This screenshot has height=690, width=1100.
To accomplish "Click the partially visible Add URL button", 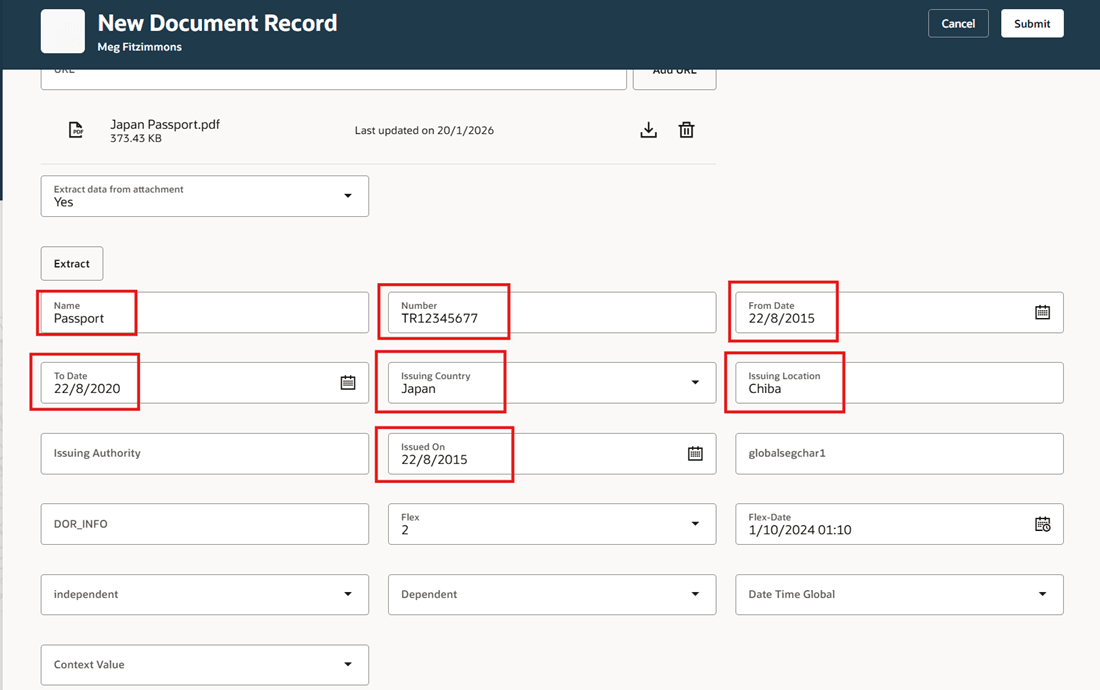I will (674, 79).
